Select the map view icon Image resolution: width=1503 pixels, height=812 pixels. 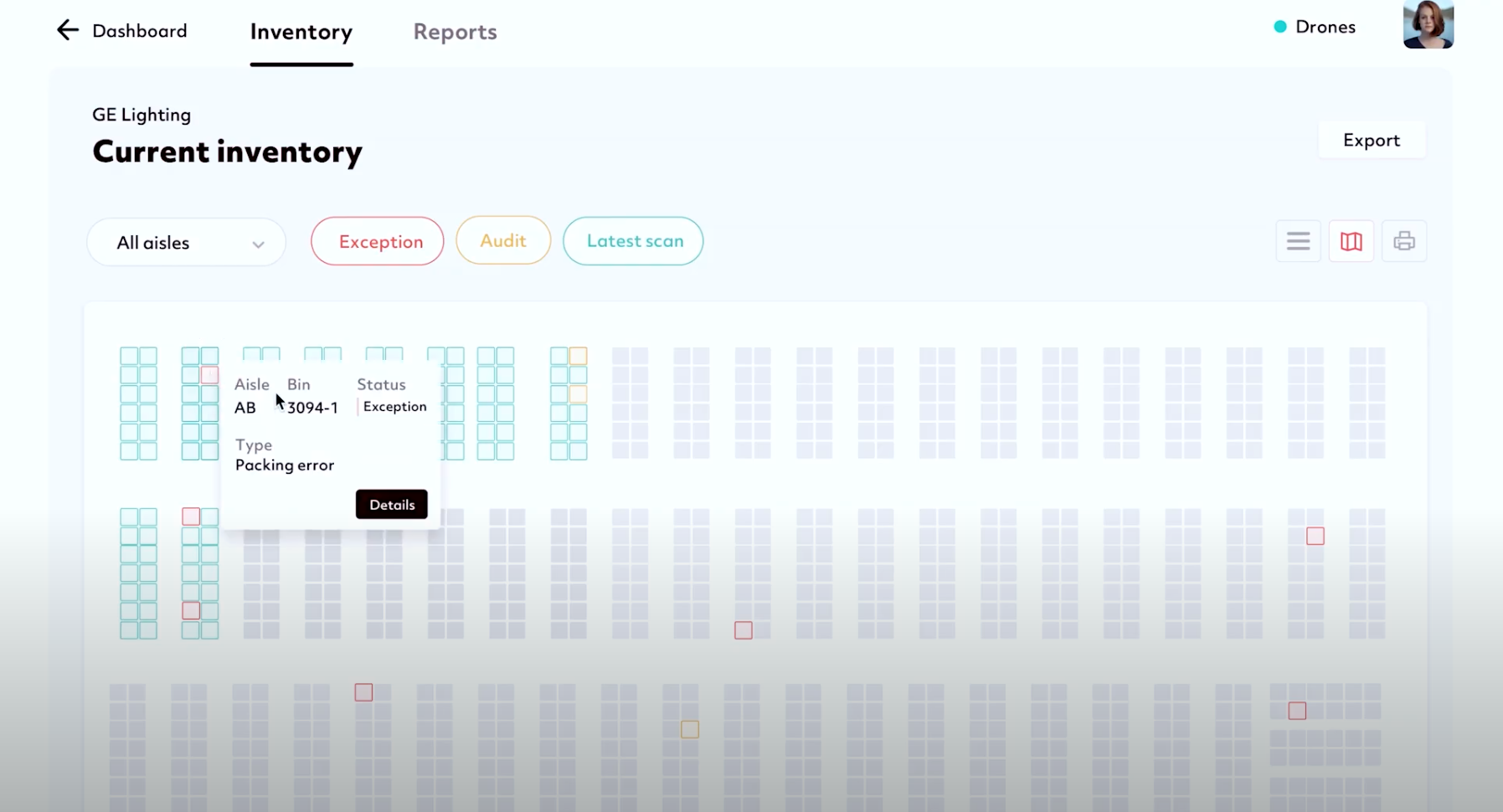[1351, 242]
